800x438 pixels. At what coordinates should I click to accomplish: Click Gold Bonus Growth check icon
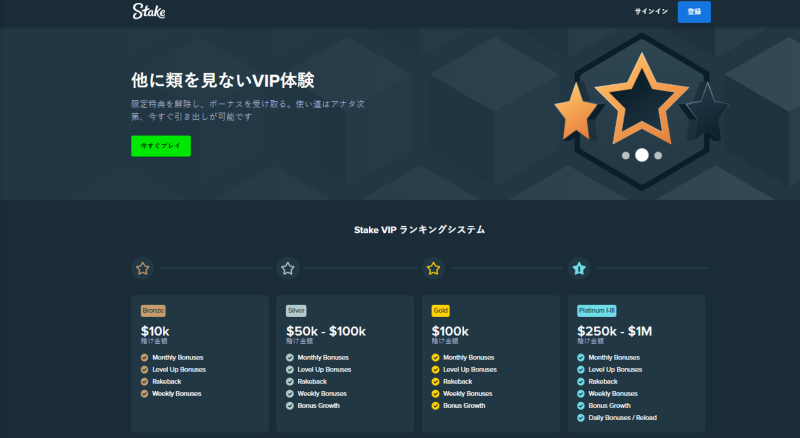tap(435, 406)
